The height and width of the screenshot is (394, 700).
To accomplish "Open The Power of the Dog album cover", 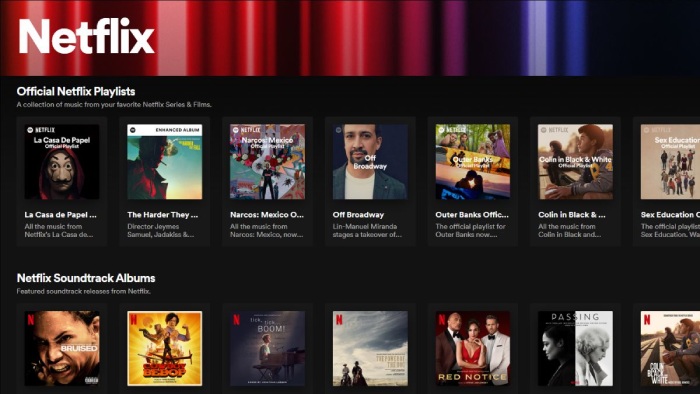I will pos(370,348).
